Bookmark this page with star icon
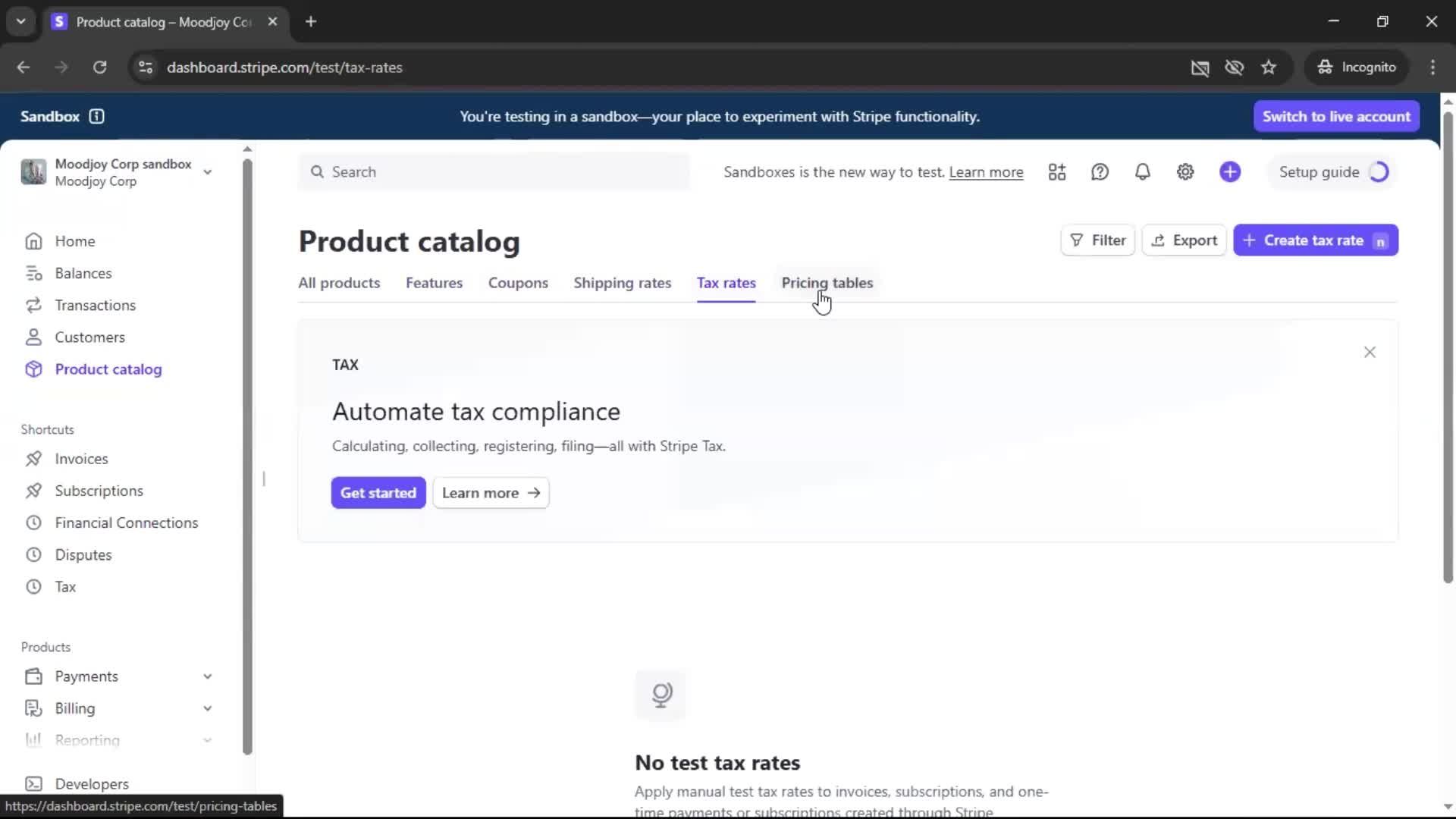 click(1269, 67)
